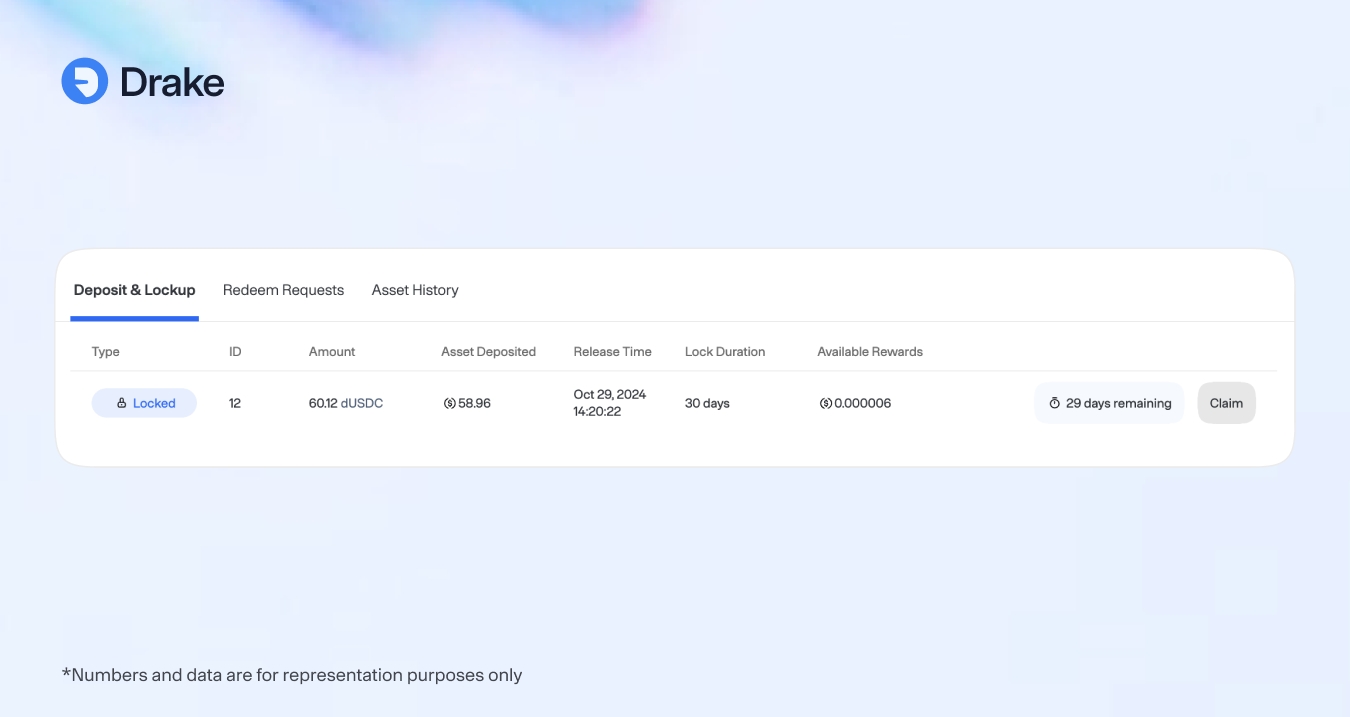Switch to the Redeem Requests tab
Image resolution: width=1350 pixels, height=717 pixels.
tap(283, 290)
